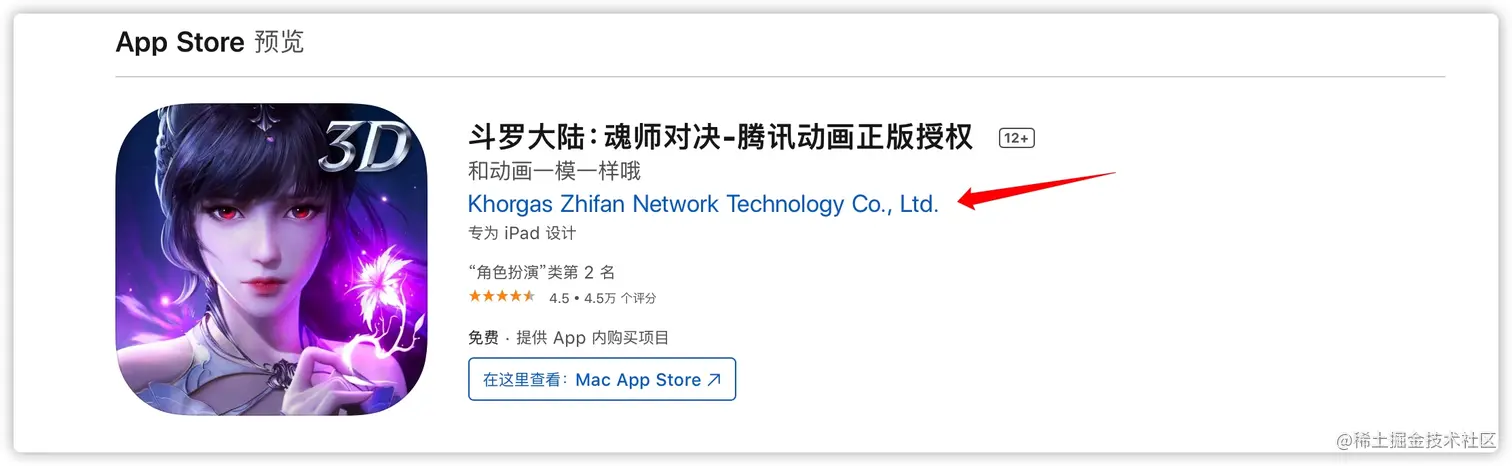This screenshot has width=1512, height=466.
Task: Click the App Store header title
Action: (180, 42)
